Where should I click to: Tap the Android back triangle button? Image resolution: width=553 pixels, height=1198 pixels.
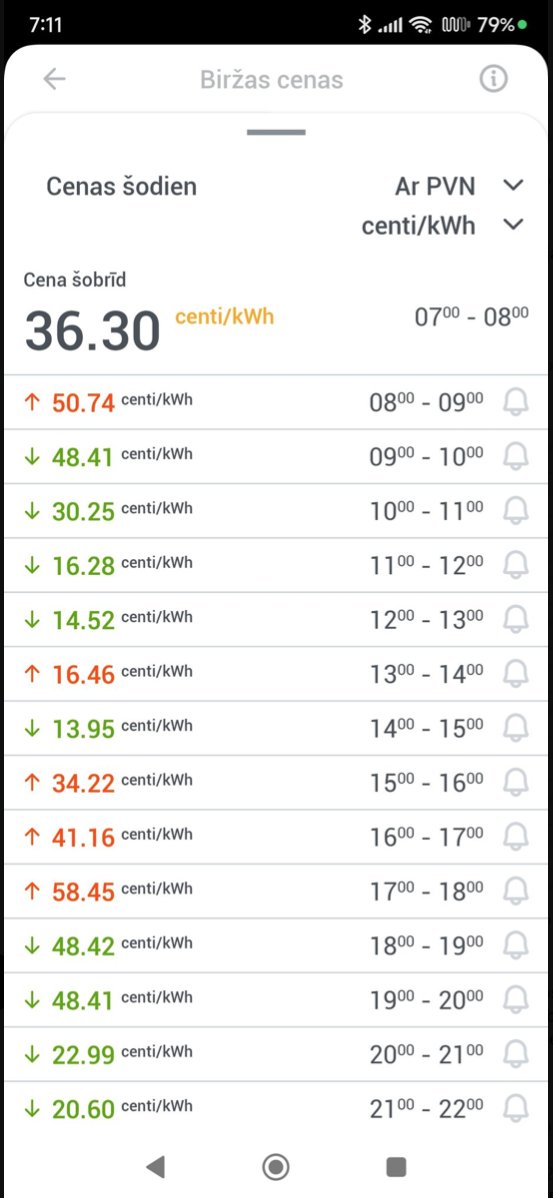(155, 1167)
